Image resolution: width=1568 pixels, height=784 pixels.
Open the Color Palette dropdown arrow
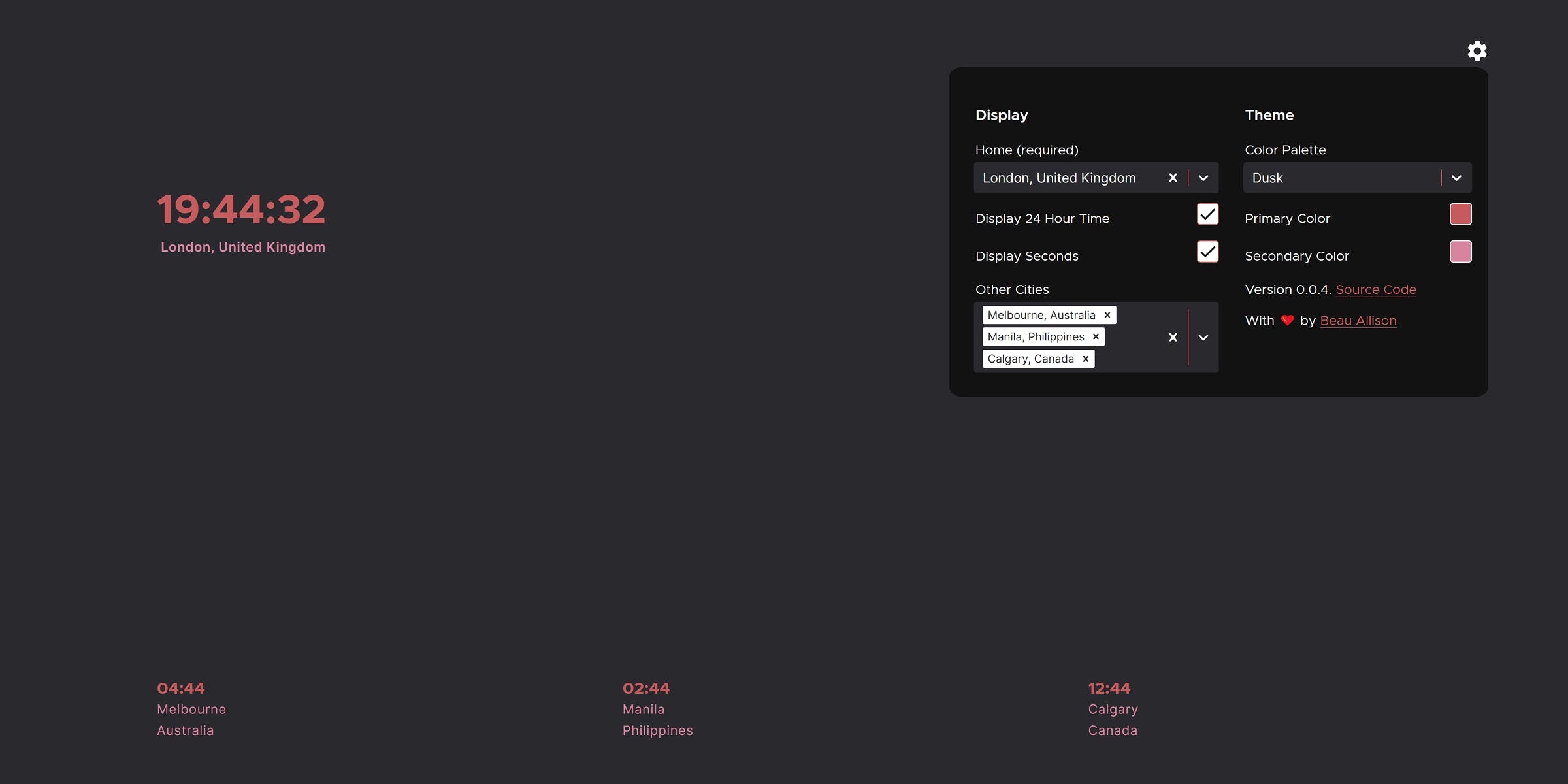[x=1456, y=178]
